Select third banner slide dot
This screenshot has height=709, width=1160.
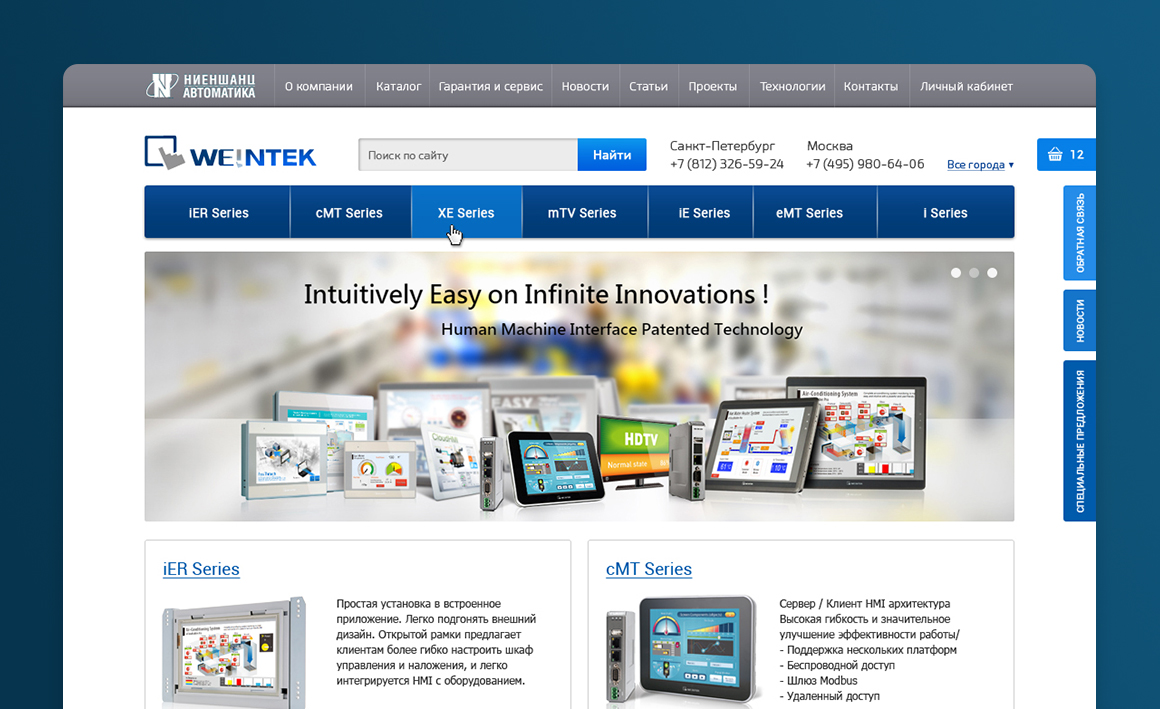992,273
